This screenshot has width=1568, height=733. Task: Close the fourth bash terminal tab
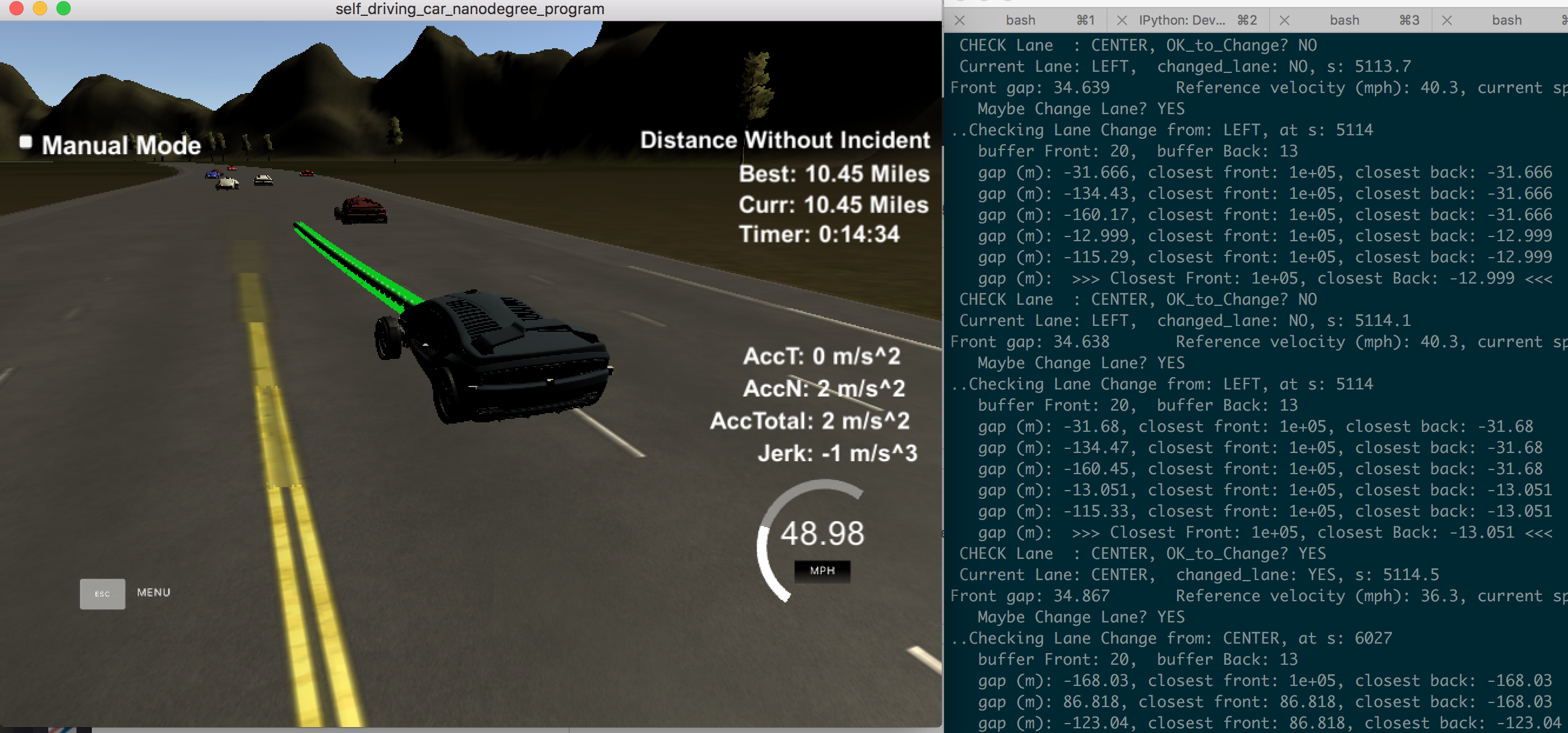click(x=1447, y=20)
